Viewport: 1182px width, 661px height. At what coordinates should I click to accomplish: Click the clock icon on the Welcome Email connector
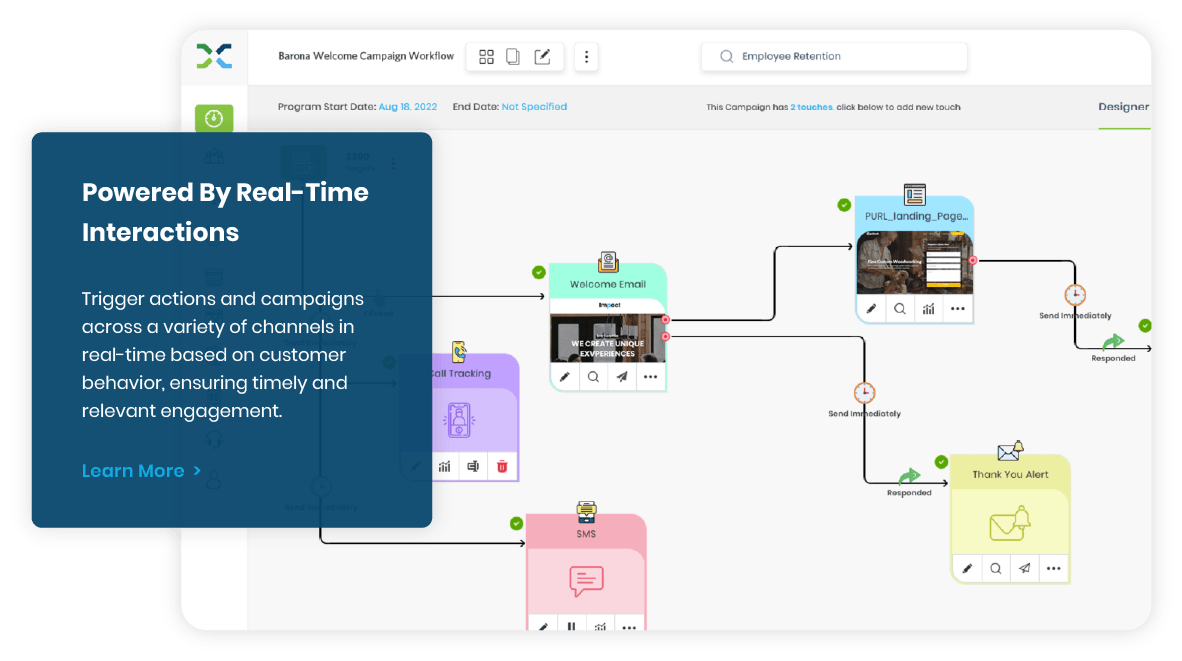865,393
